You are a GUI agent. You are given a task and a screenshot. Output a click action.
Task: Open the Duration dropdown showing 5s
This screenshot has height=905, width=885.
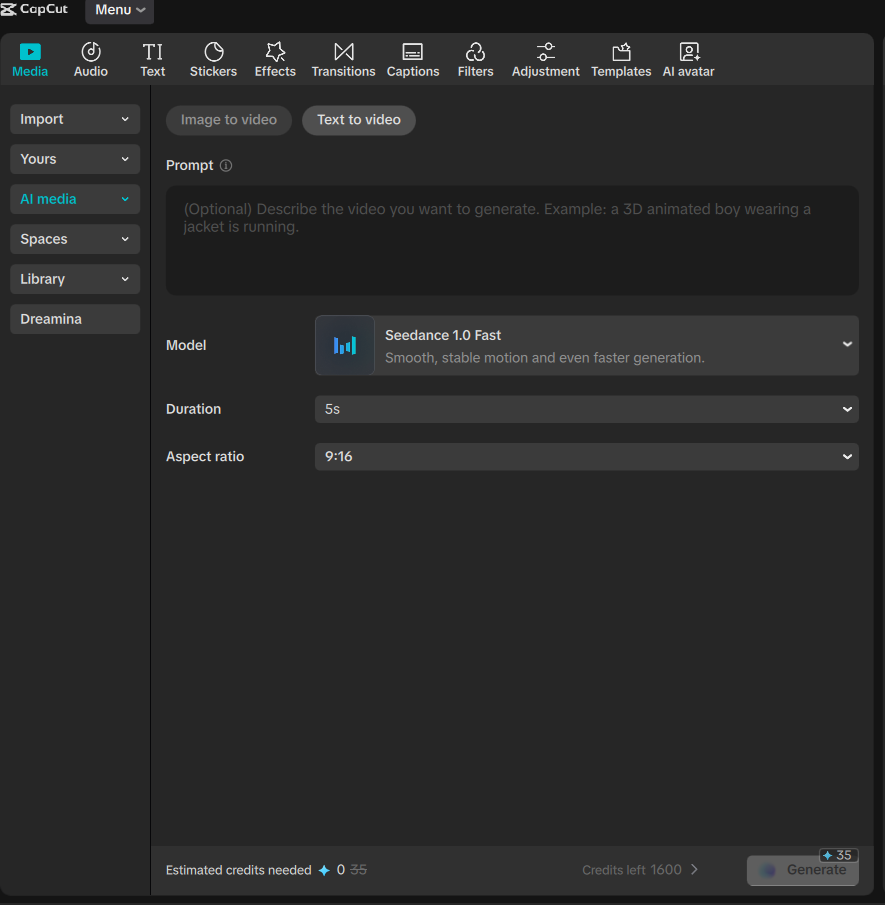(x=587, y=409)
